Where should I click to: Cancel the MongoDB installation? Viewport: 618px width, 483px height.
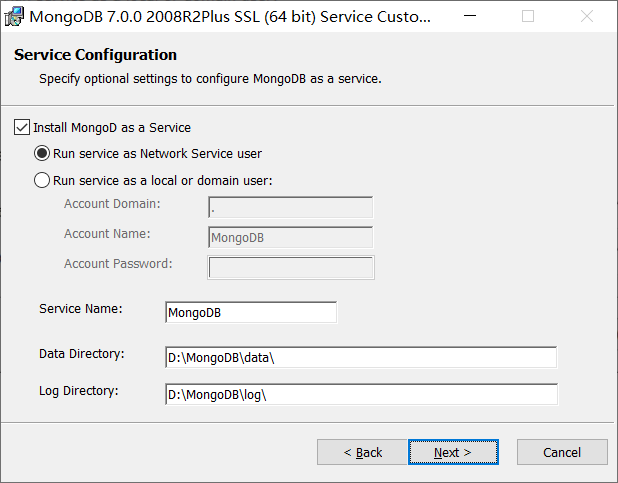[562, 452]
